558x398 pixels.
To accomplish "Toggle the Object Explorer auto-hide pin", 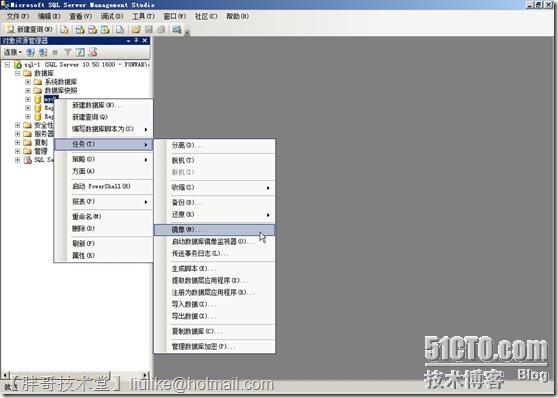I will tap(136, 41).
